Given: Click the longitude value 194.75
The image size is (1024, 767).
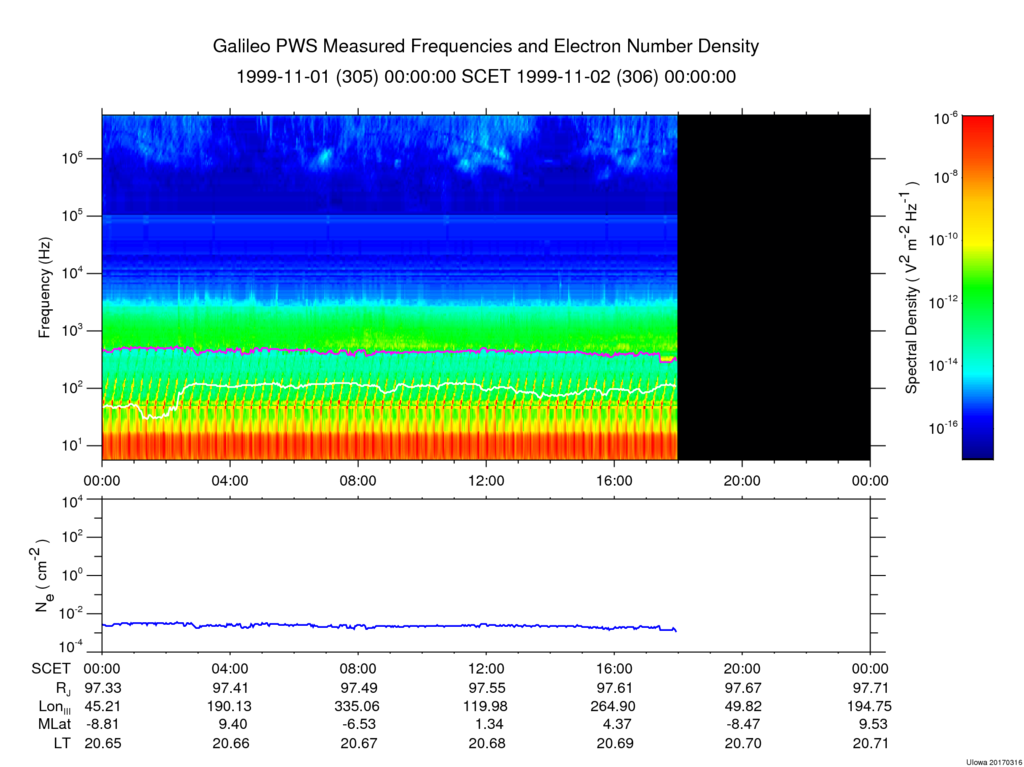Looking at the screenshot, I should click(871, 706).
